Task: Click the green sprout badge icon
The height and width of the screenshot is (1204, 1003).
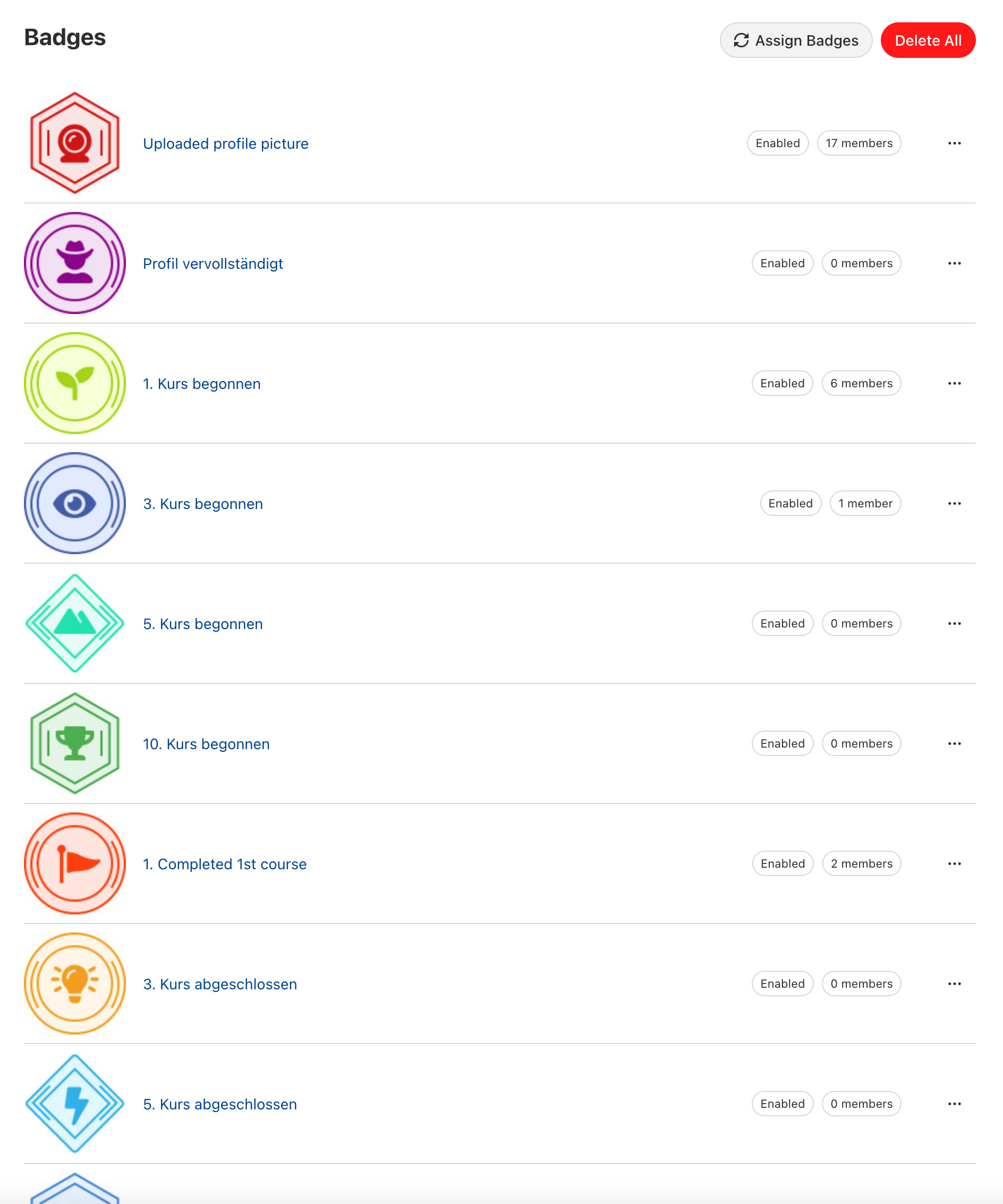Action: 74,383
